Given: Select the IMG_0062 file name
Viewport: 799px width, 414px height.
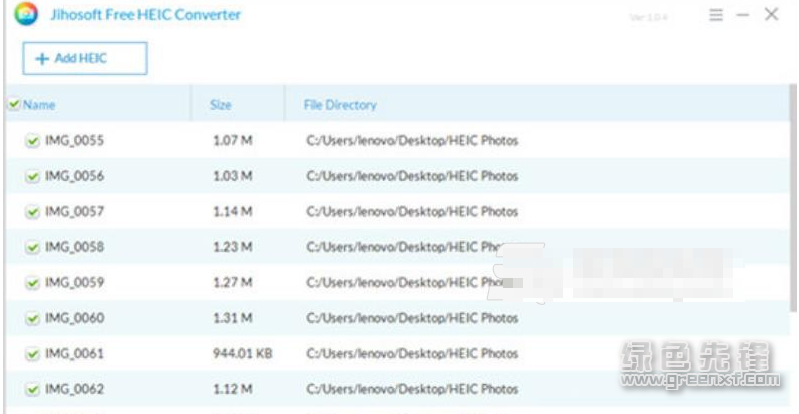Looking at the screenshot, I should click(74, 389).
